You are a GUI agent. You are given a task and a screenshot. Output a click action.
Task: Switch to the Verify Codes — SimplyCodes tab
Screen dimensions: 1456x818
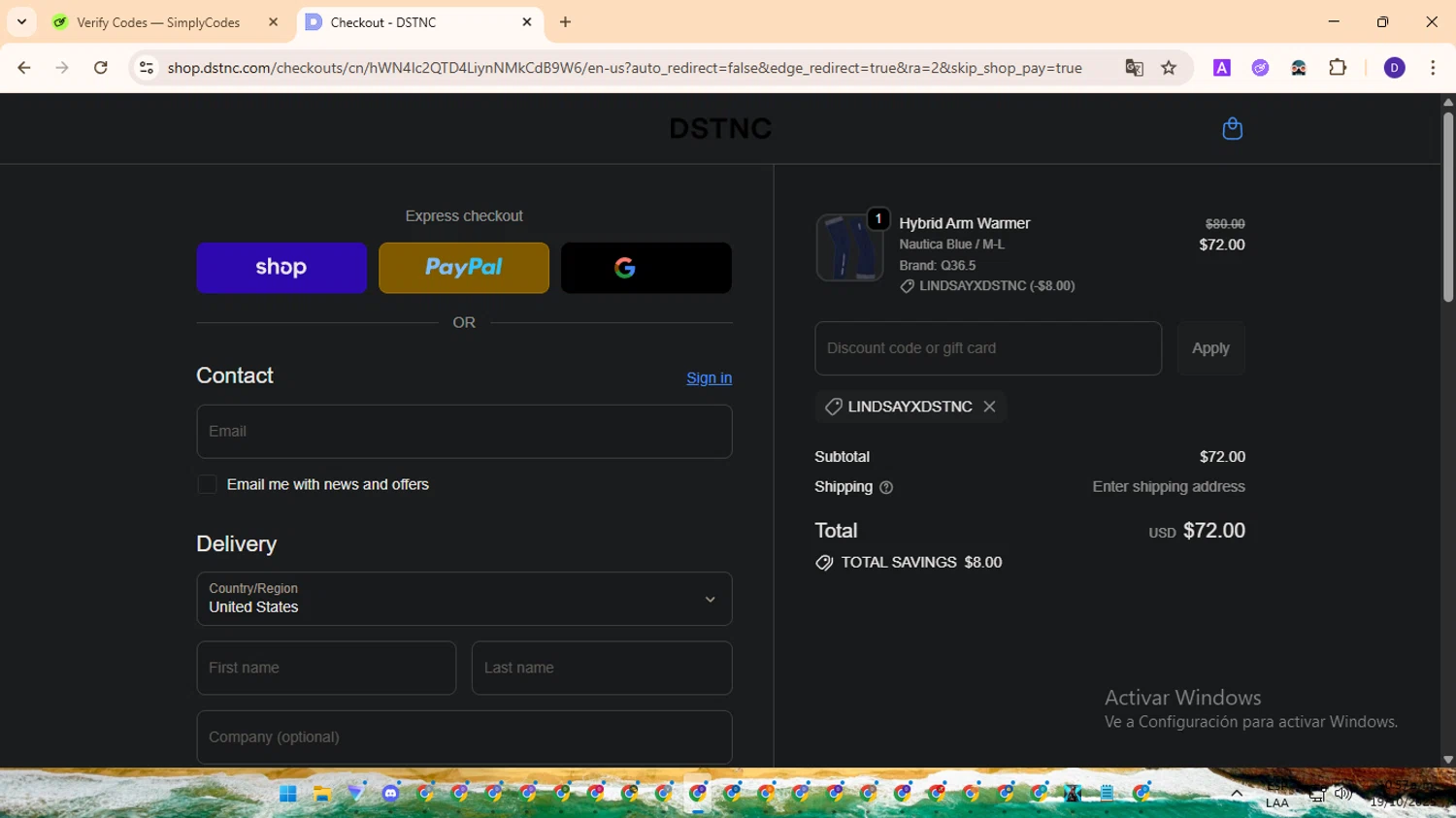point(158,22)
